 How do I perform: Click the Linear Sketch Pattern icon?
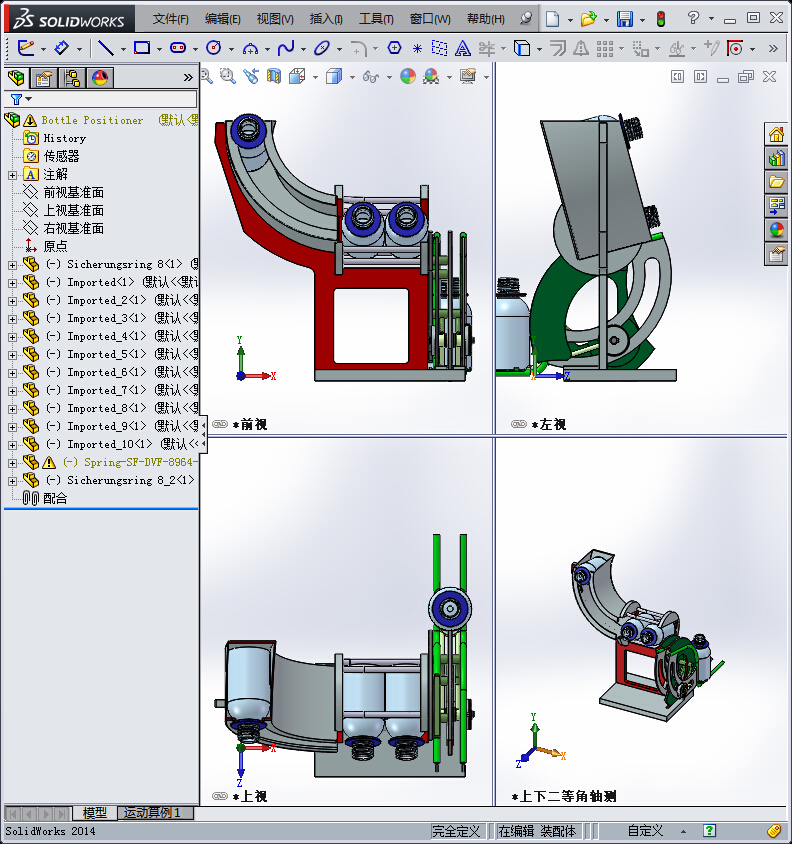pos(605,48)
